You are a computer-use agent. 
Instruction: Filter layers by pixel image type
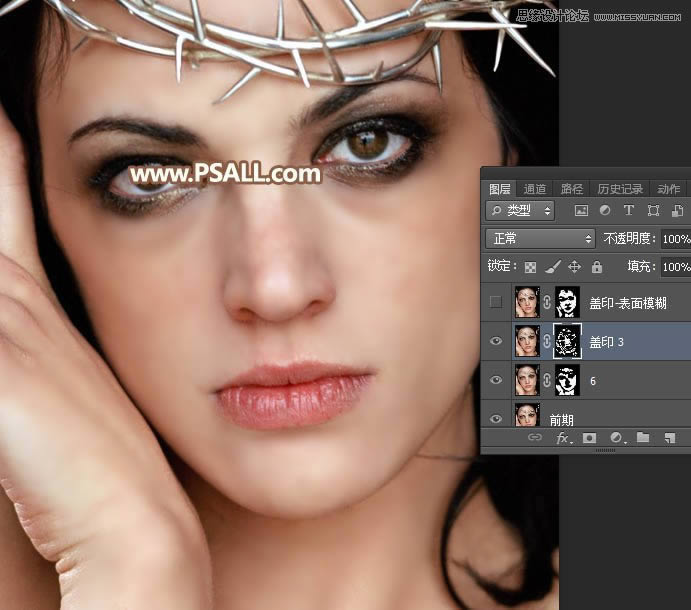tap(581, 211)
